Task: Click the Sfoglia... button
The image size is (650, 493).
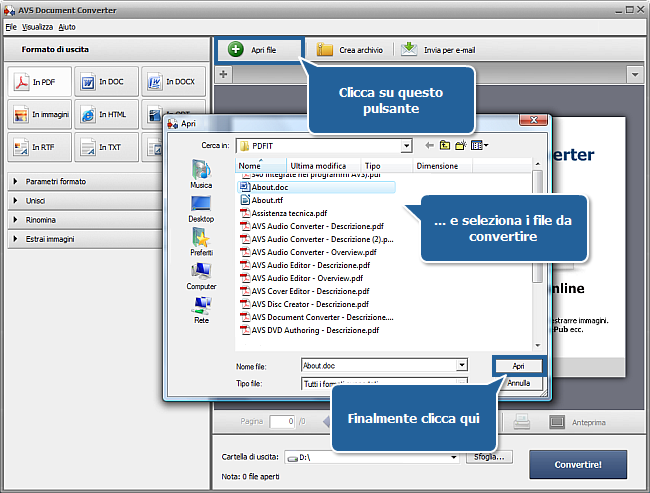Action: pyautogui.click(x=489, y=457)
